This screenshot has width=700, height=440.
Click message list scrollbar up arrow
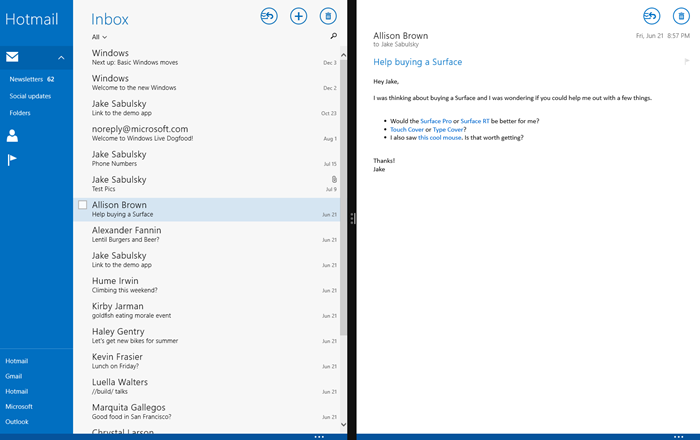(x=343, y=55)
